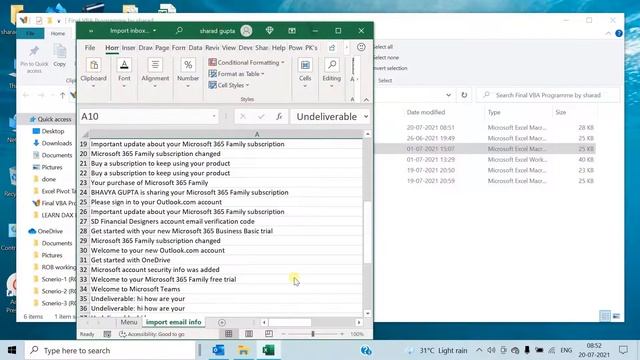Click the smiley feedback icon in Excel
This screenshot has height=360, width=640.
click(361, 47)
